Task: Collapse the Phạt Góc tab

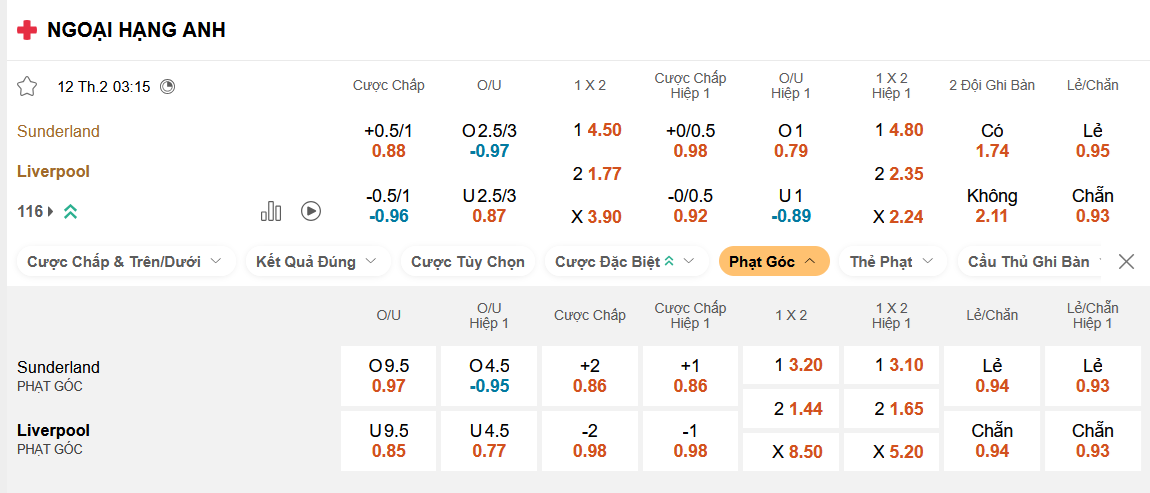Action: [x=773, y=262]
